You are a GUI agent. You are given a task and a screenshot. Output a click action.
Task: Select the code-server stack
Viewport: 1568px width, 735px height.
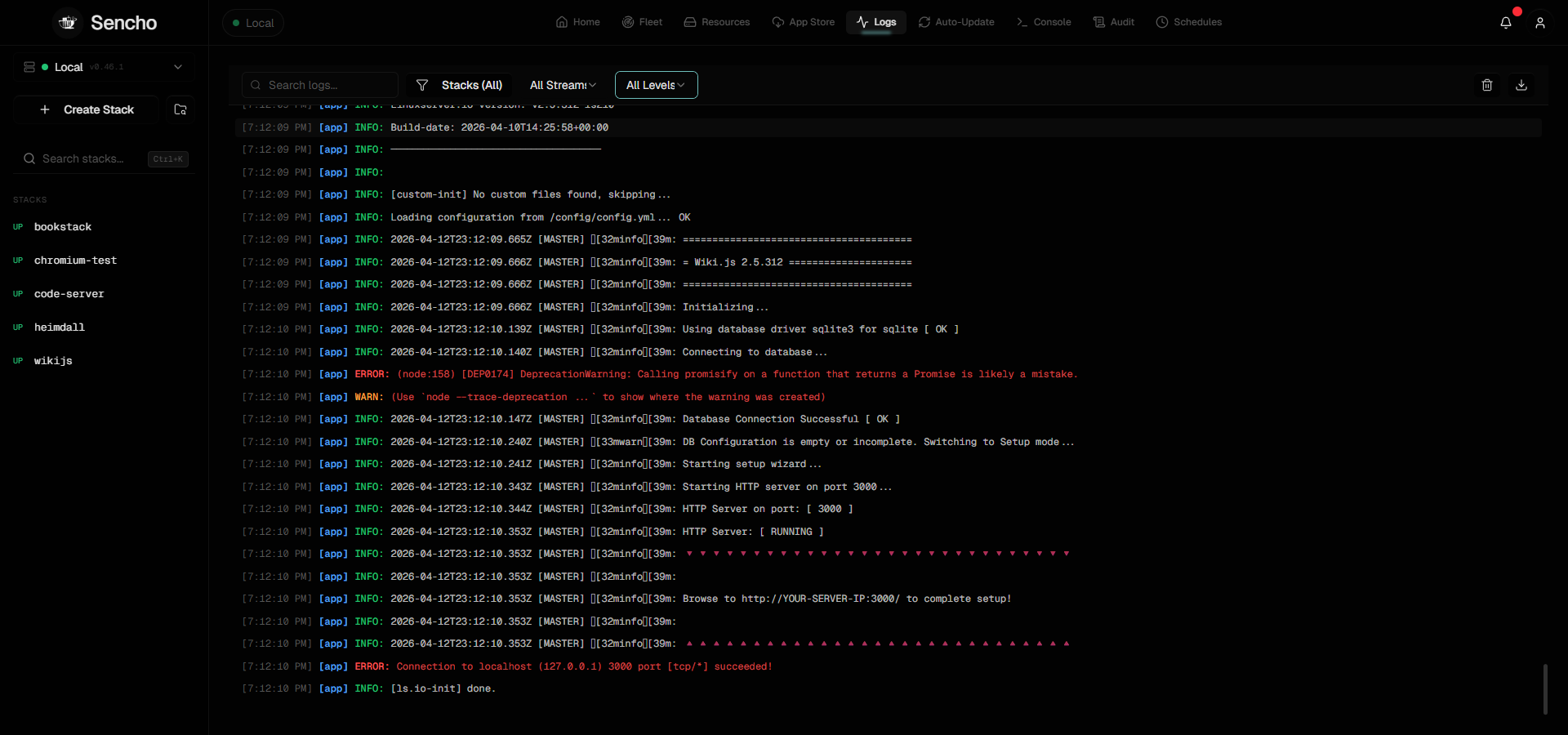104,294
